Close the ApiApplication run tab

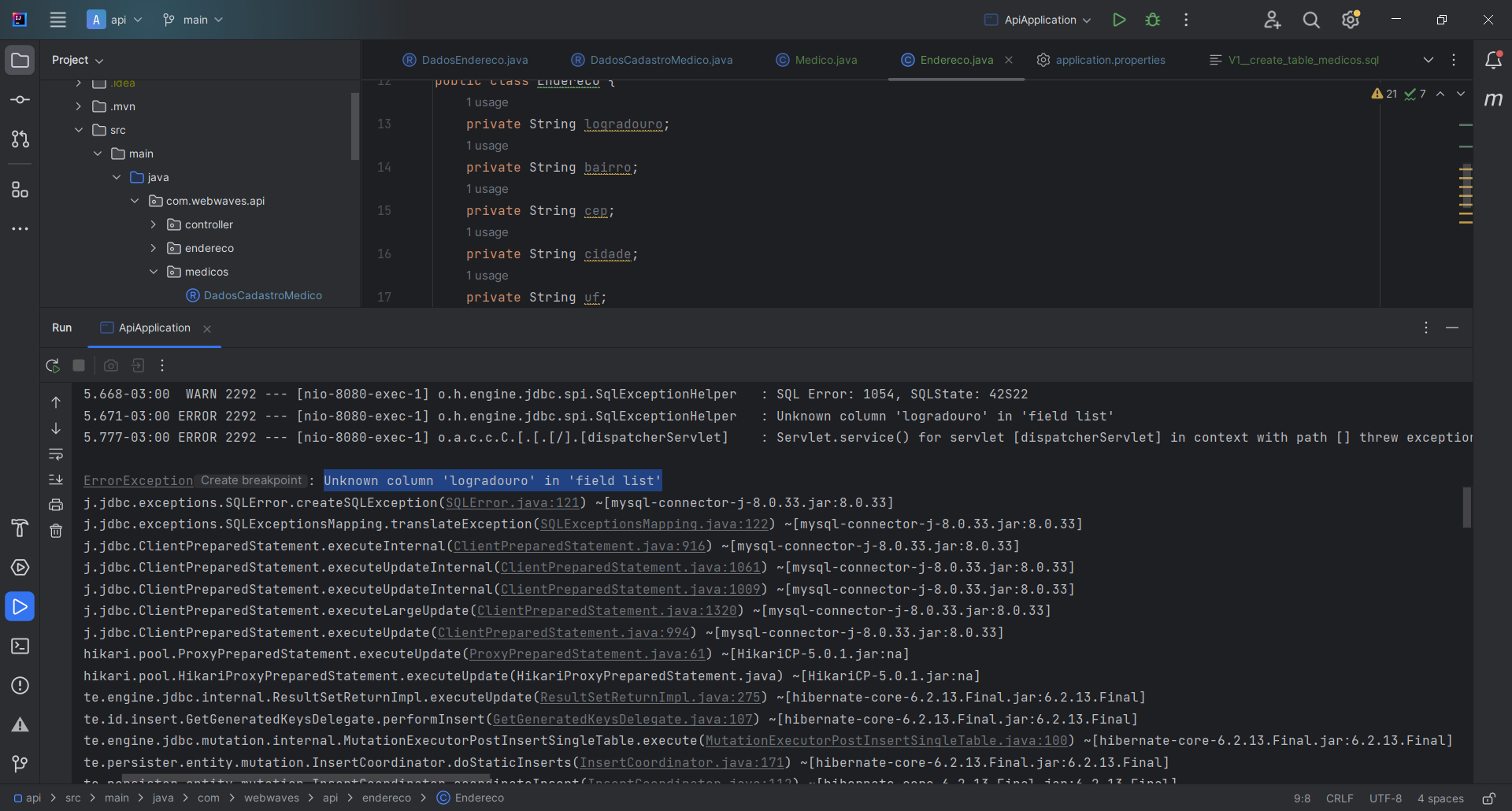[x=207, y=329]
